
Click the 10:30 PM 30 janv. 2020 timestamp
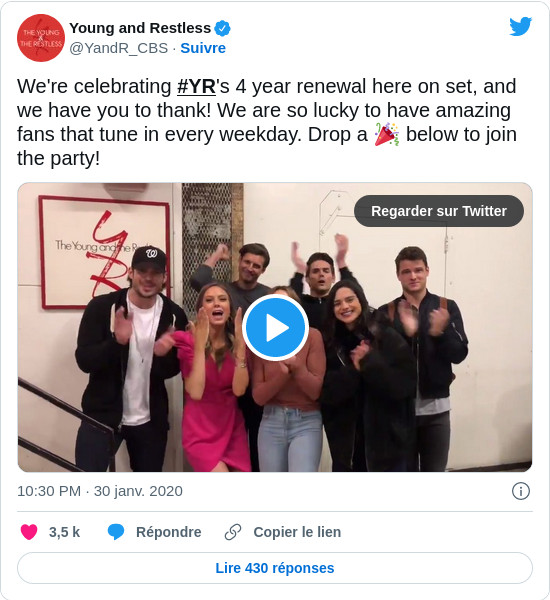tap(100, 491)
